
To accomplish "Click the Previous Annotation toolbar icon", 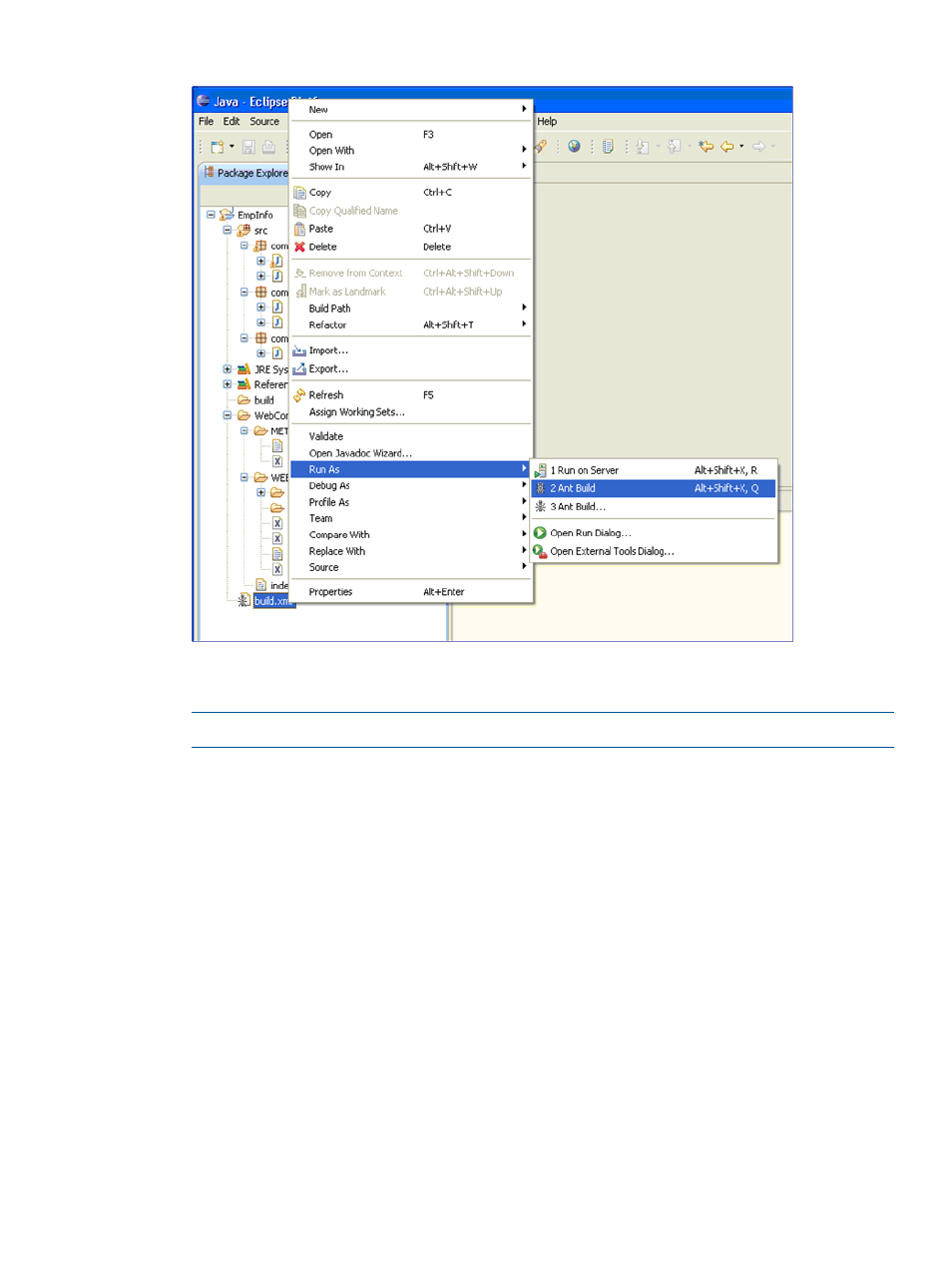I will point(674,147).
